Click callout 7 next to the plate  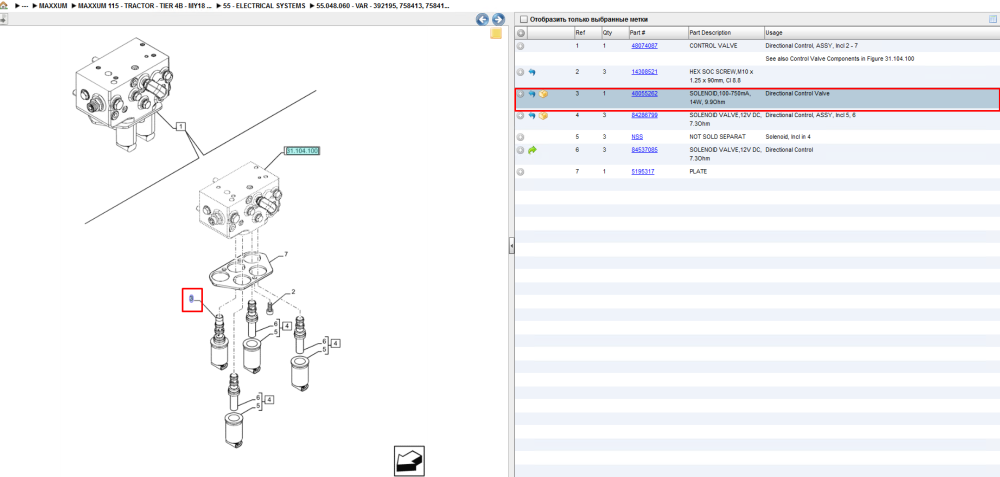[x=286, y=254]
